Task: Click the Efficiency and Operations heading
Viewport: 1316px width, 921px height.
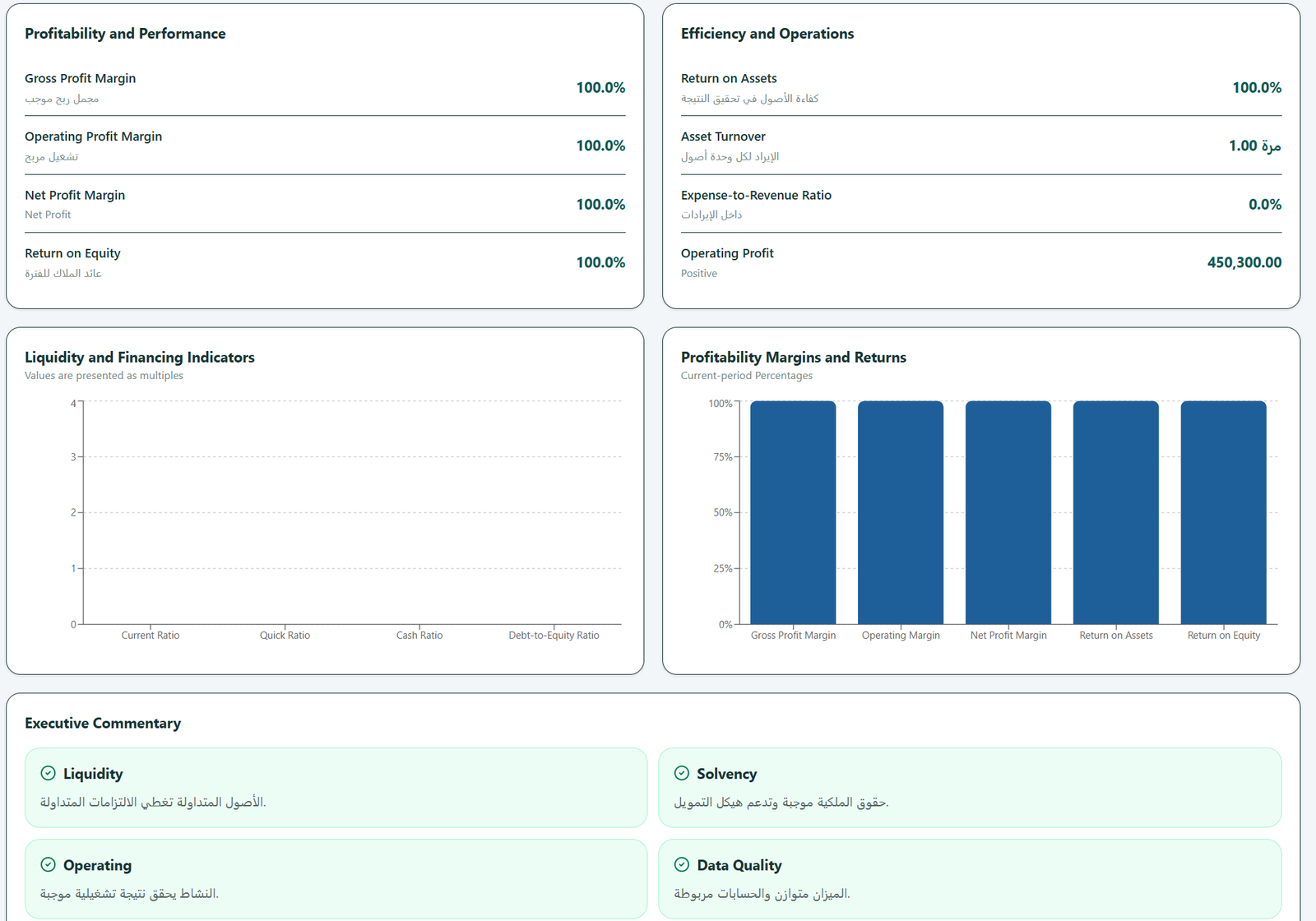Action: click(767, 34)
